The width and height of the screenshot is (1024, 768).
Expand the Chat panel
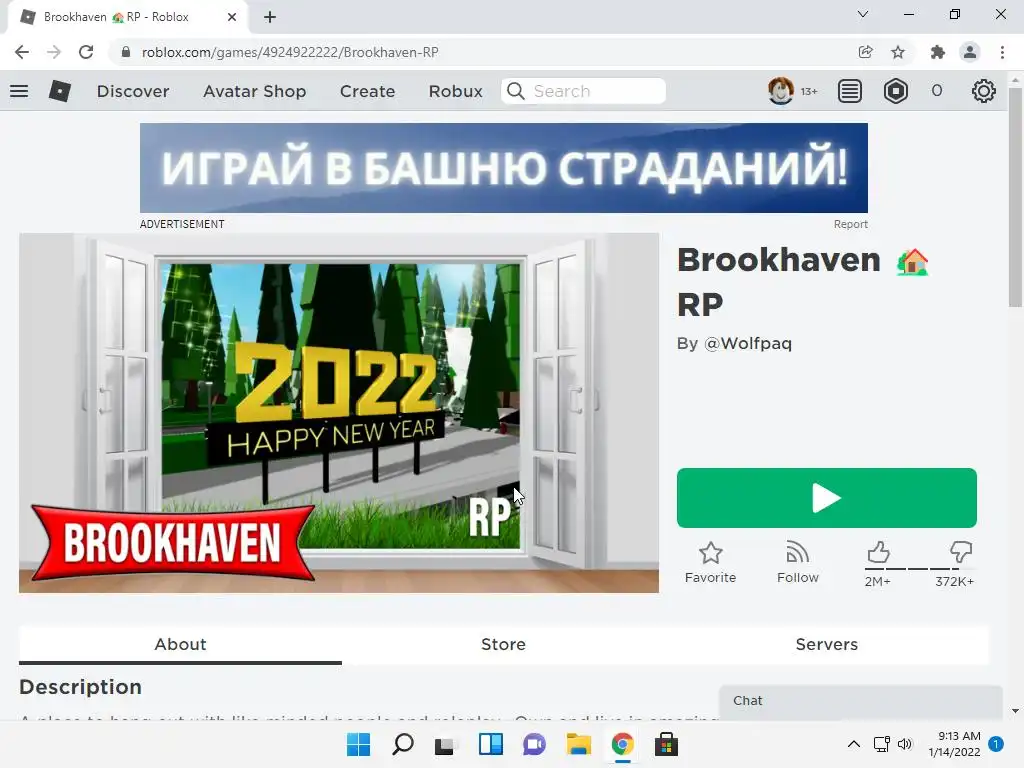(861, 701)
